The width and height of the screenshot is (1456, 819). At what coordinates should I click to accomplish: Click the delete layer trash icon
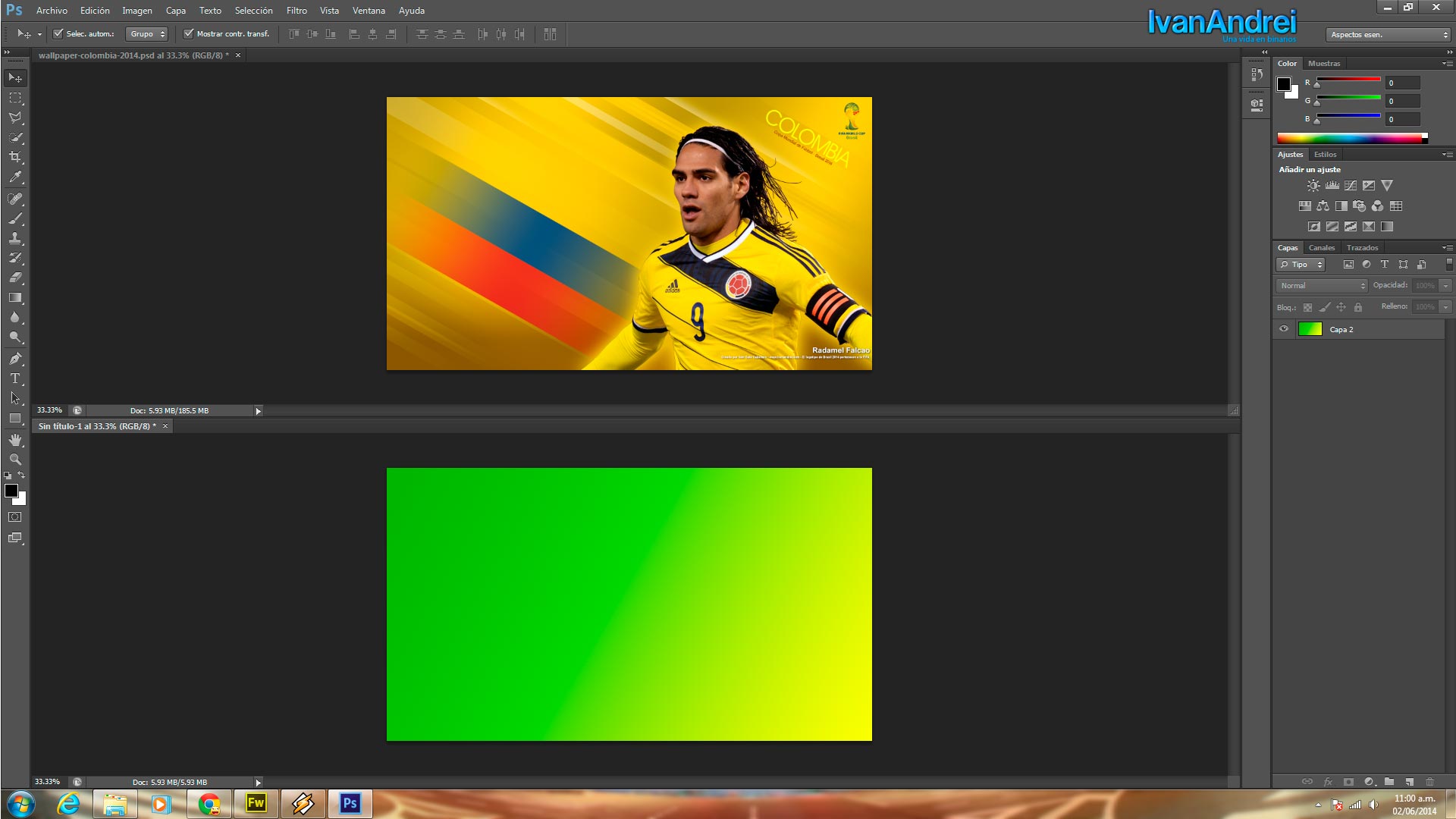1429,781
